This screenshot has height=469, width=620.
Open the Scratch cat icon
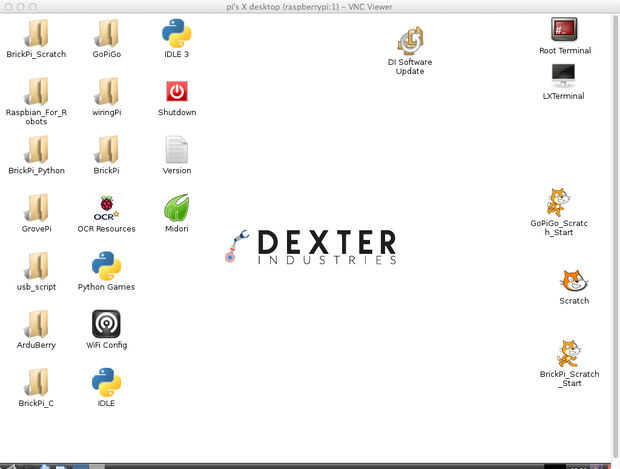574,282
